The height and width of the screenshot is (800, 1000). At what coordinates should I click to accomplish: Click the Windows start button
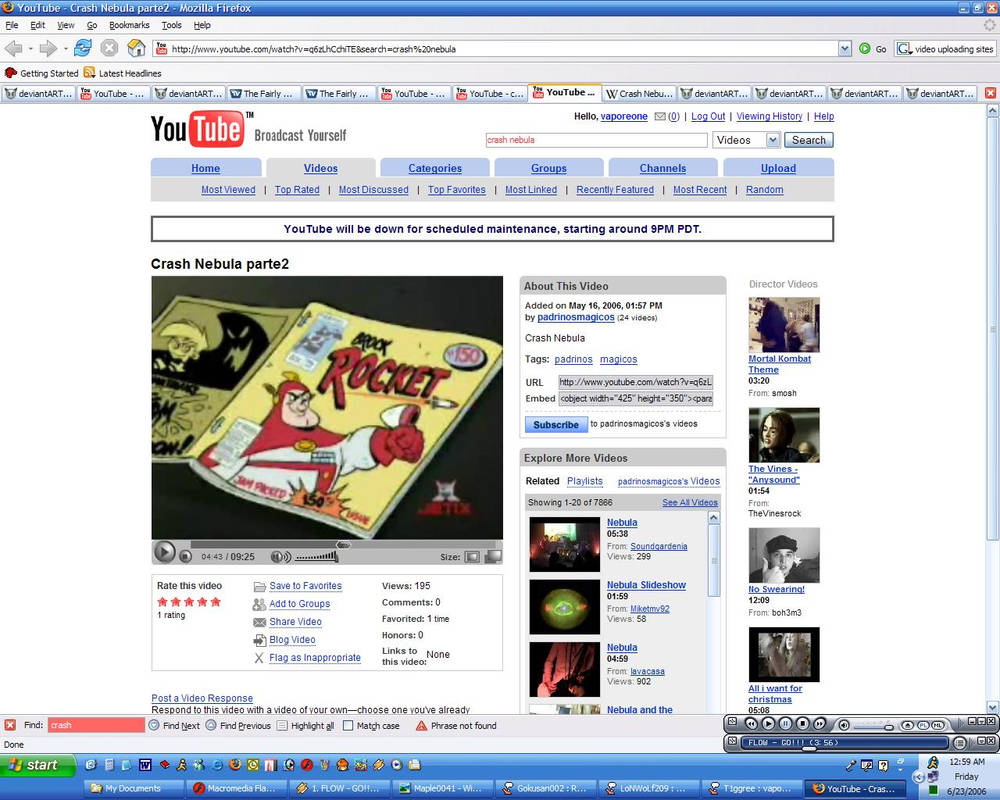[37, 765]
